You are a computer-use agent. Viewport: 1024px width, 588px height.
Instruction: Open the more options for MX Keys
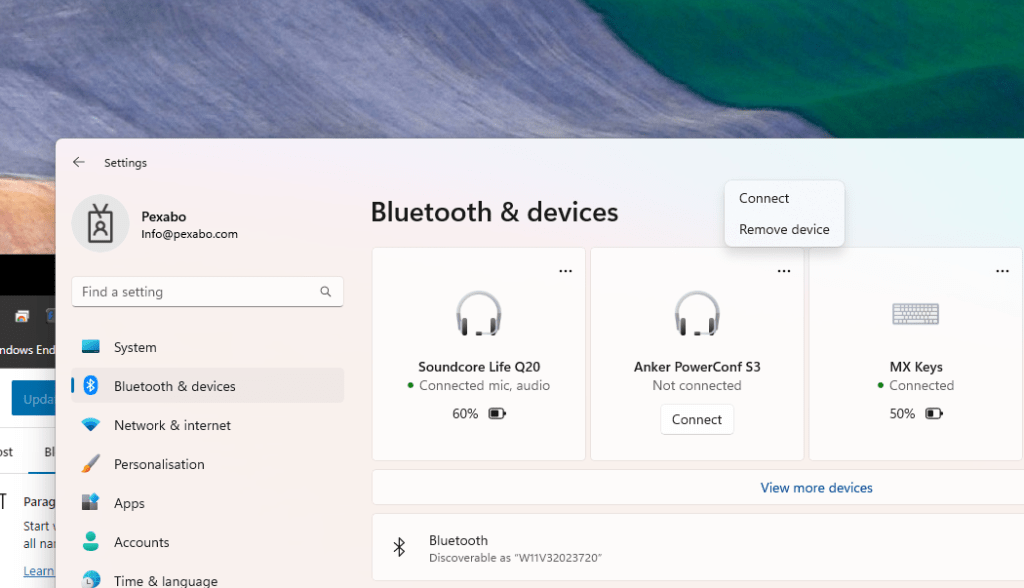point(1002,270)
